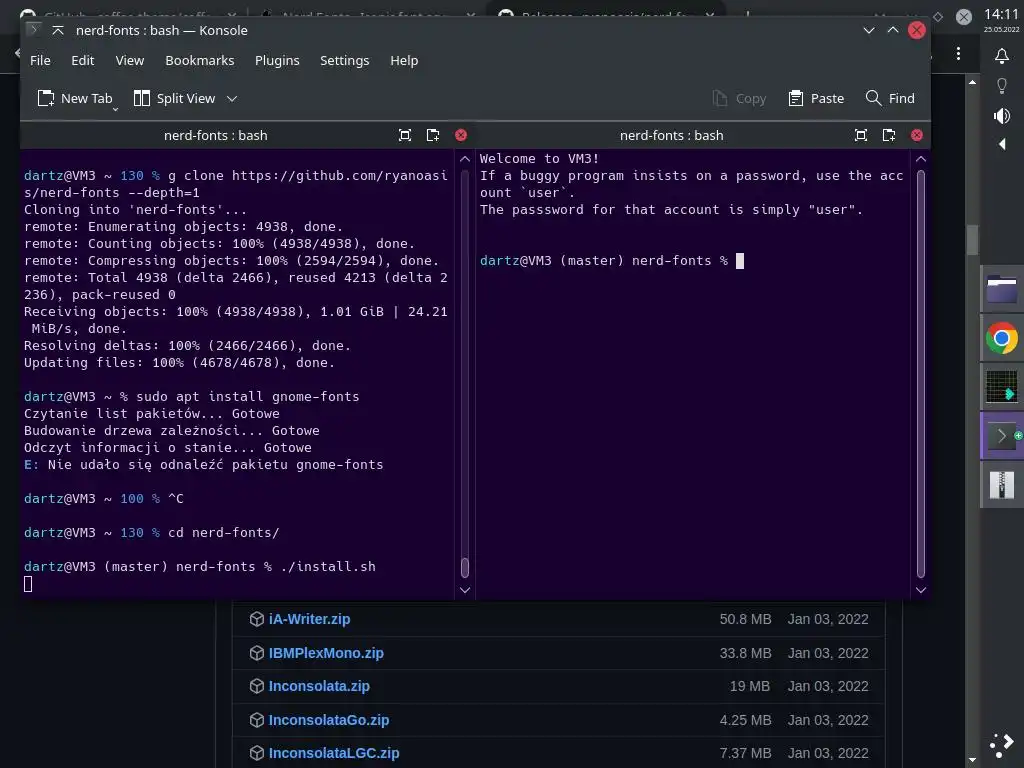
Task: Click the Konsole window menu icon
Action: [x=34, y=30]
